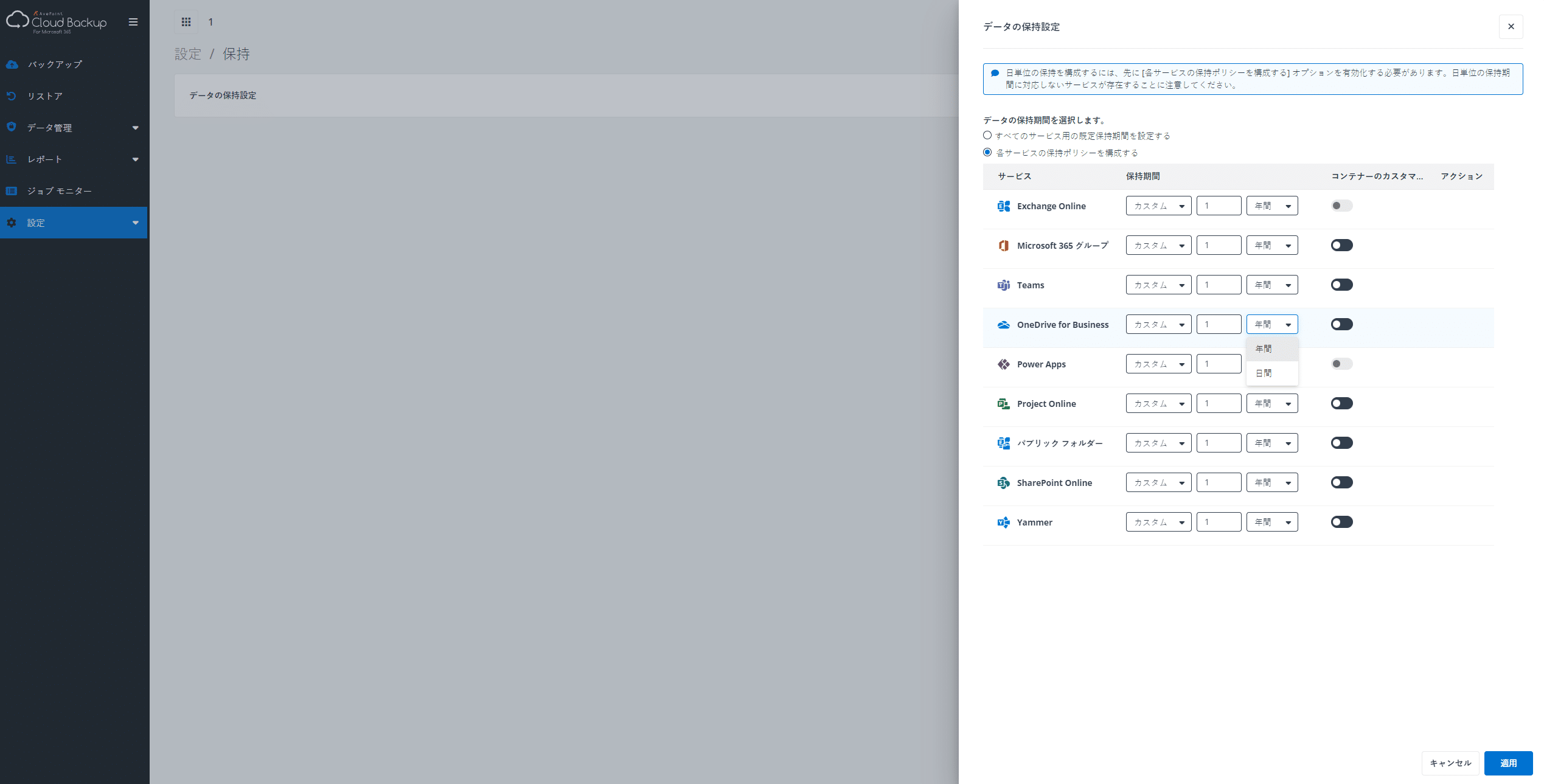Open the 年間 unit dropdown for SharePoint Online

coord(1272,482)
